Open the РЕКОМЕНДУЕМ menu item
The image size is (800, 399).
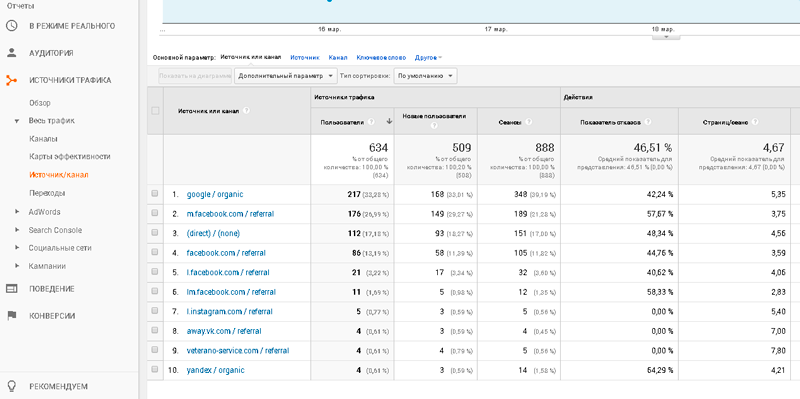(x=58, y=386)
